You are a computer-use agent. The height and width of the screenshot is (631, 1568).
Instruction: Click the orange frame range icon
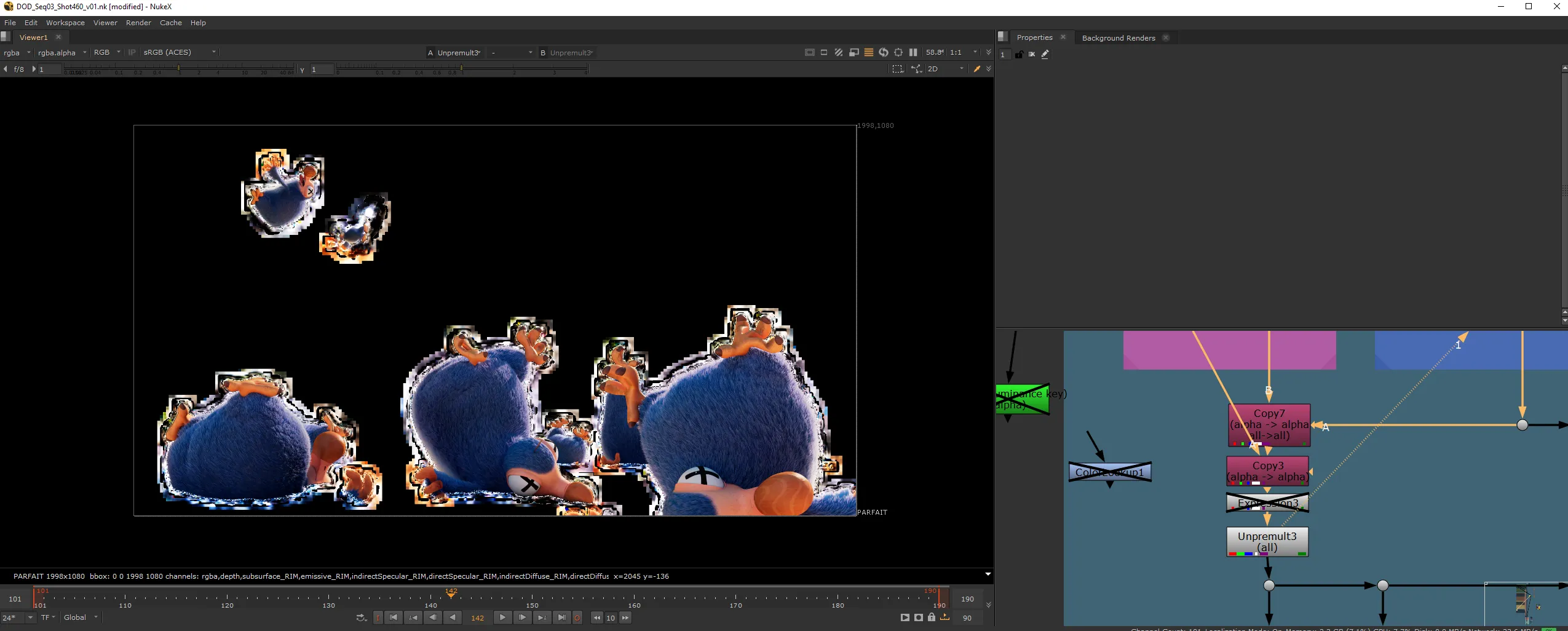[x=945, y=617]
